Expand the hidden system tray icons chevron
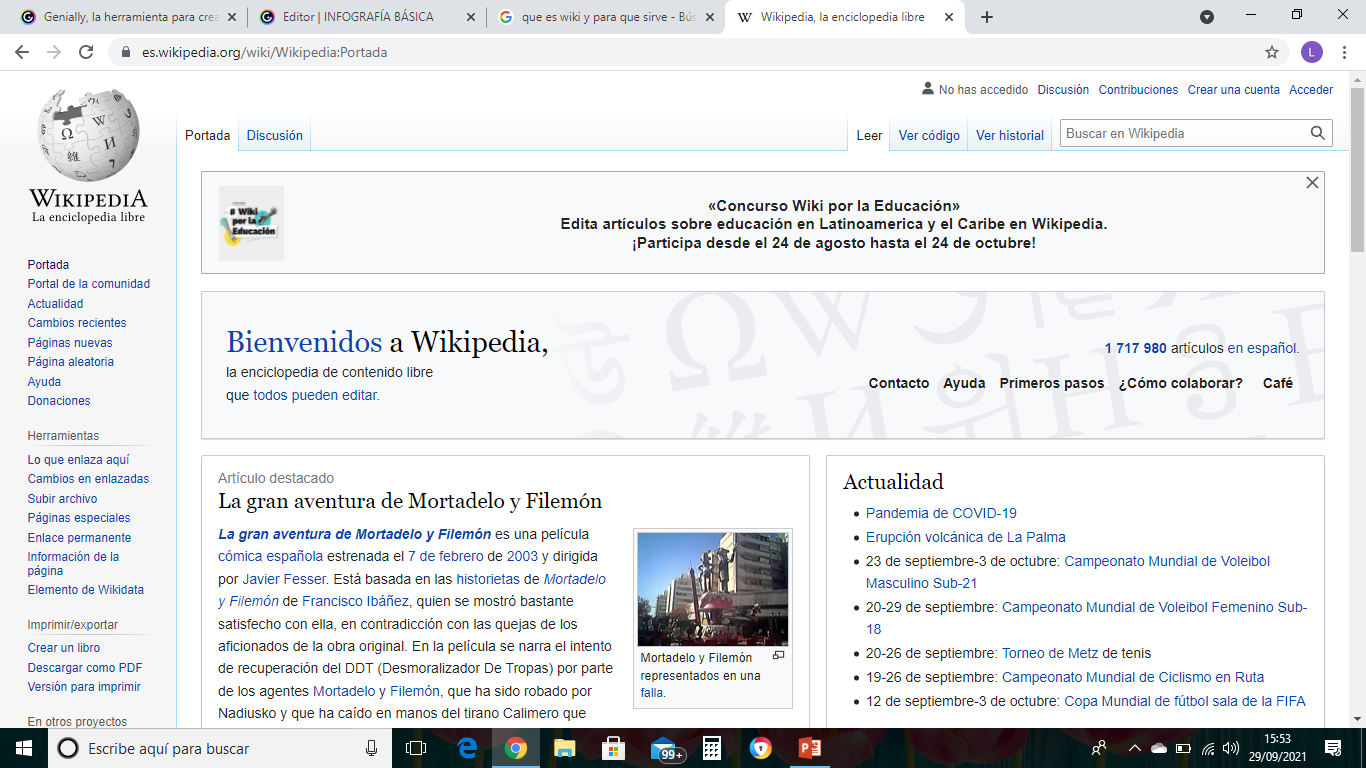The height and width of the screenshot is (768, 1366). coord(1134,747)
